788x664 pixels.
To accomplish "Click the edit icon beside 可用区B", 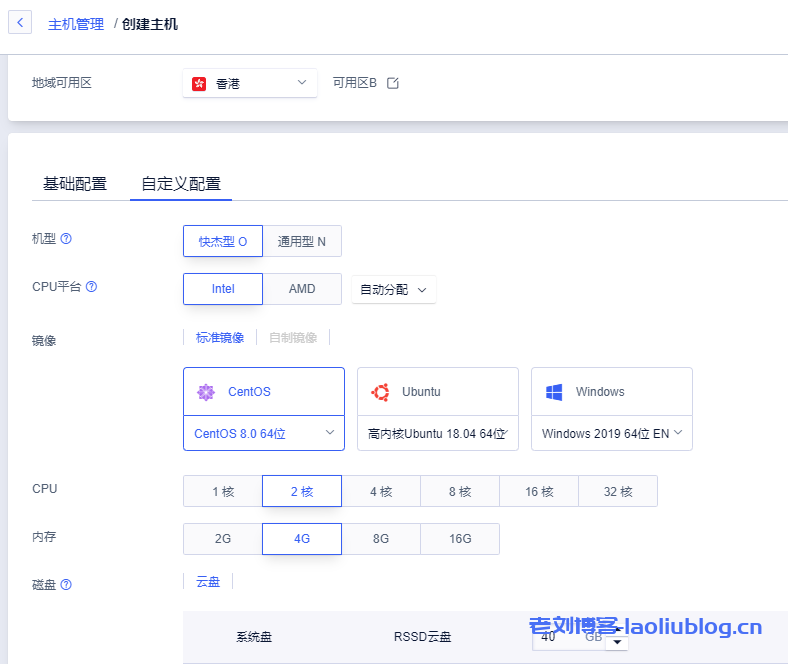I will pos(393,83).
